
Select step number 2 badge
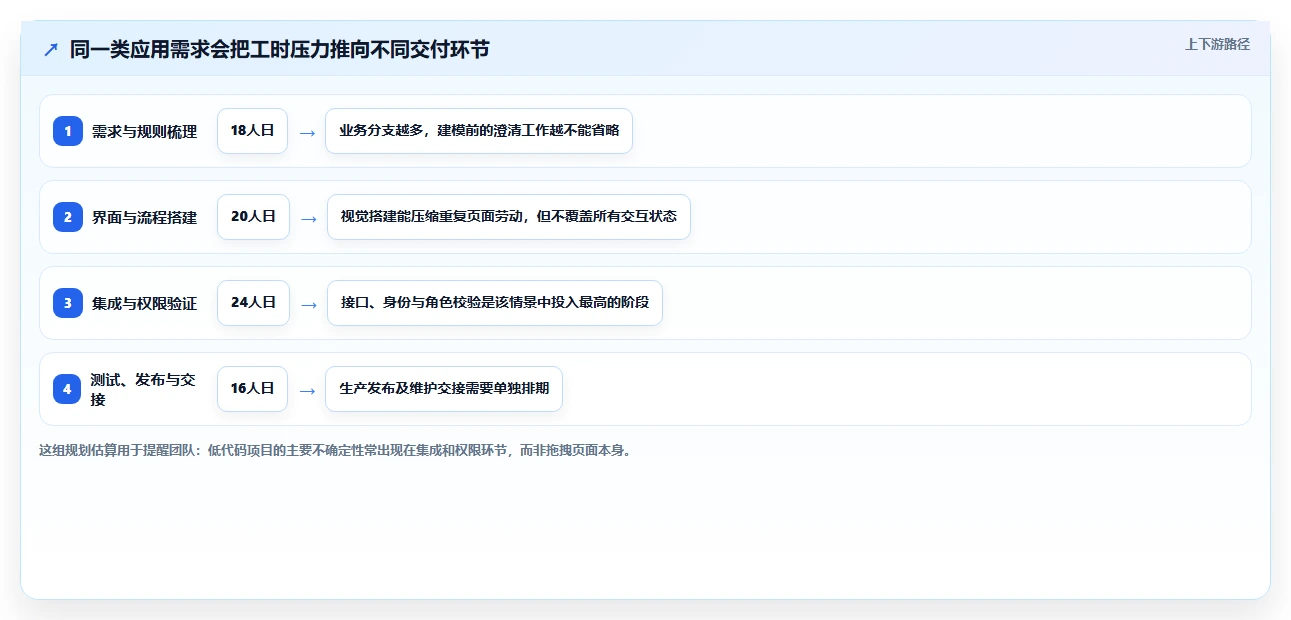coord(68,217)
